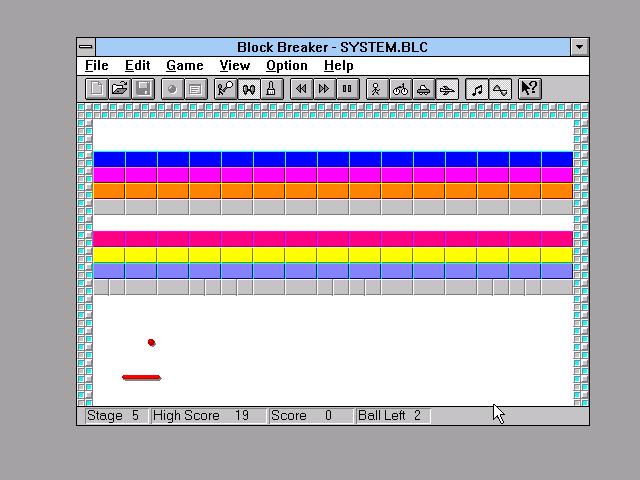Screen dimensions: 640x480
Task: Open the Edit menu
Action: point(138,66)
